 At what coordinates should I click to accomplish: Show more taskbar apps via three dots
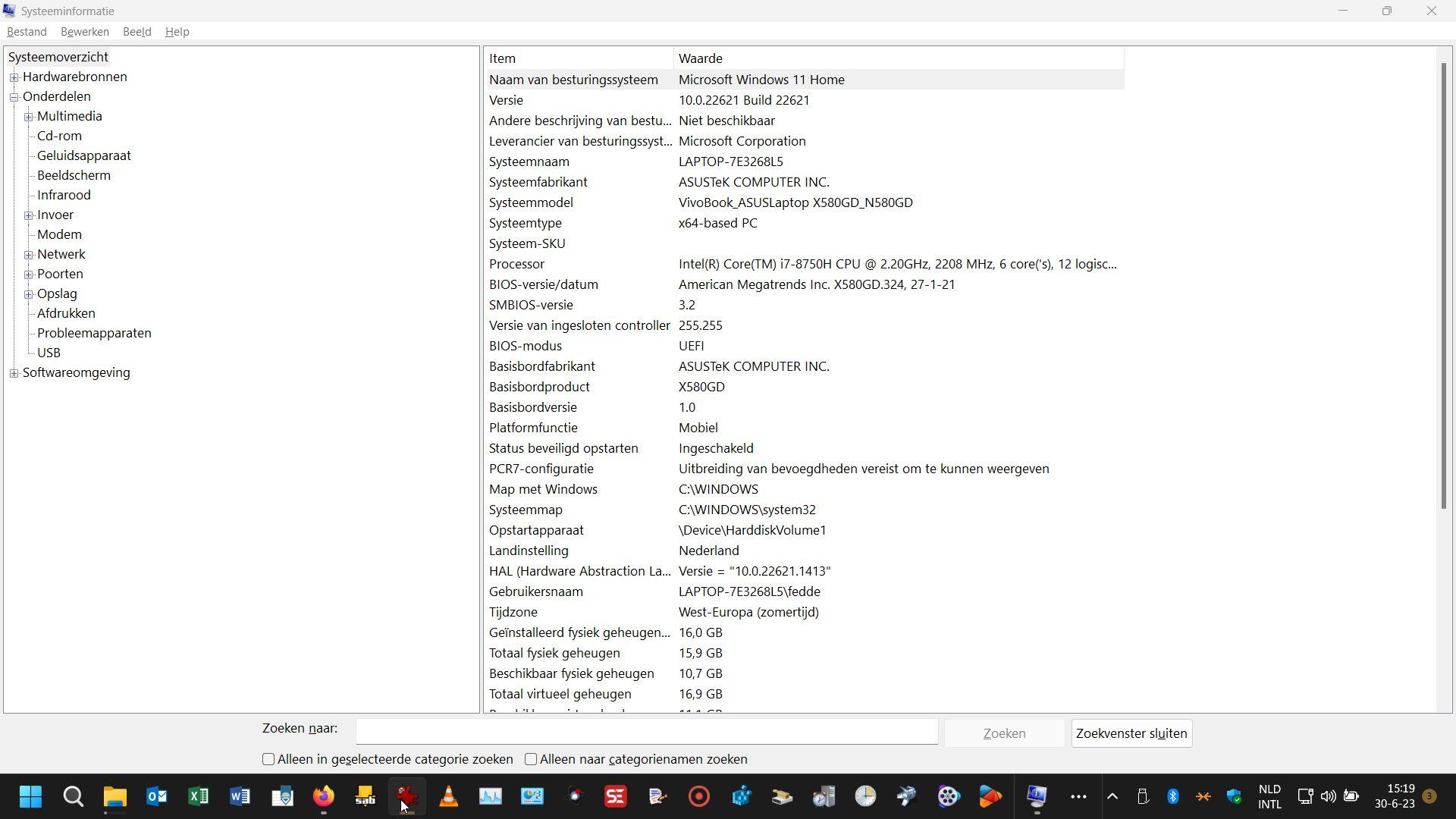coord(1078,796)
